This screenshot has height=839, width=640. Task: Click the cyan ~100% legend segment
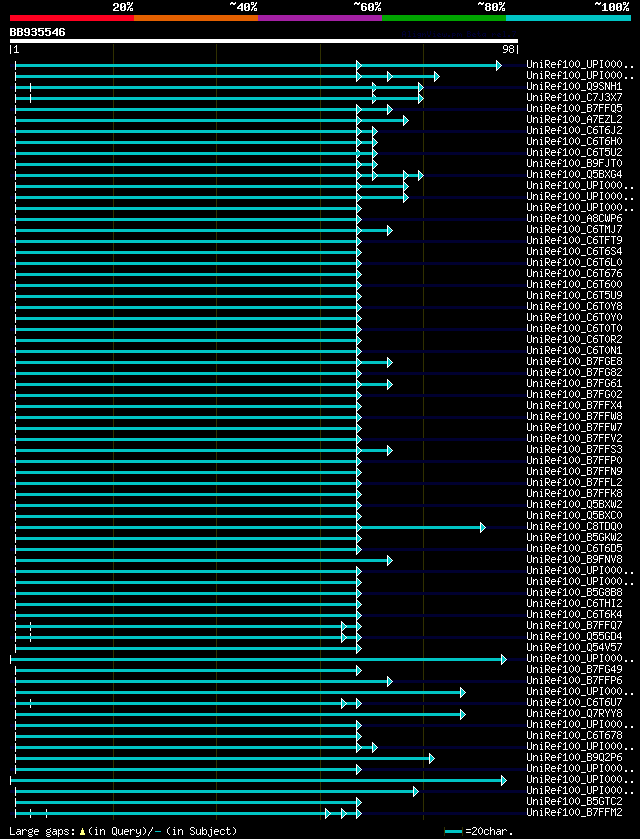(x=568, y=18)
